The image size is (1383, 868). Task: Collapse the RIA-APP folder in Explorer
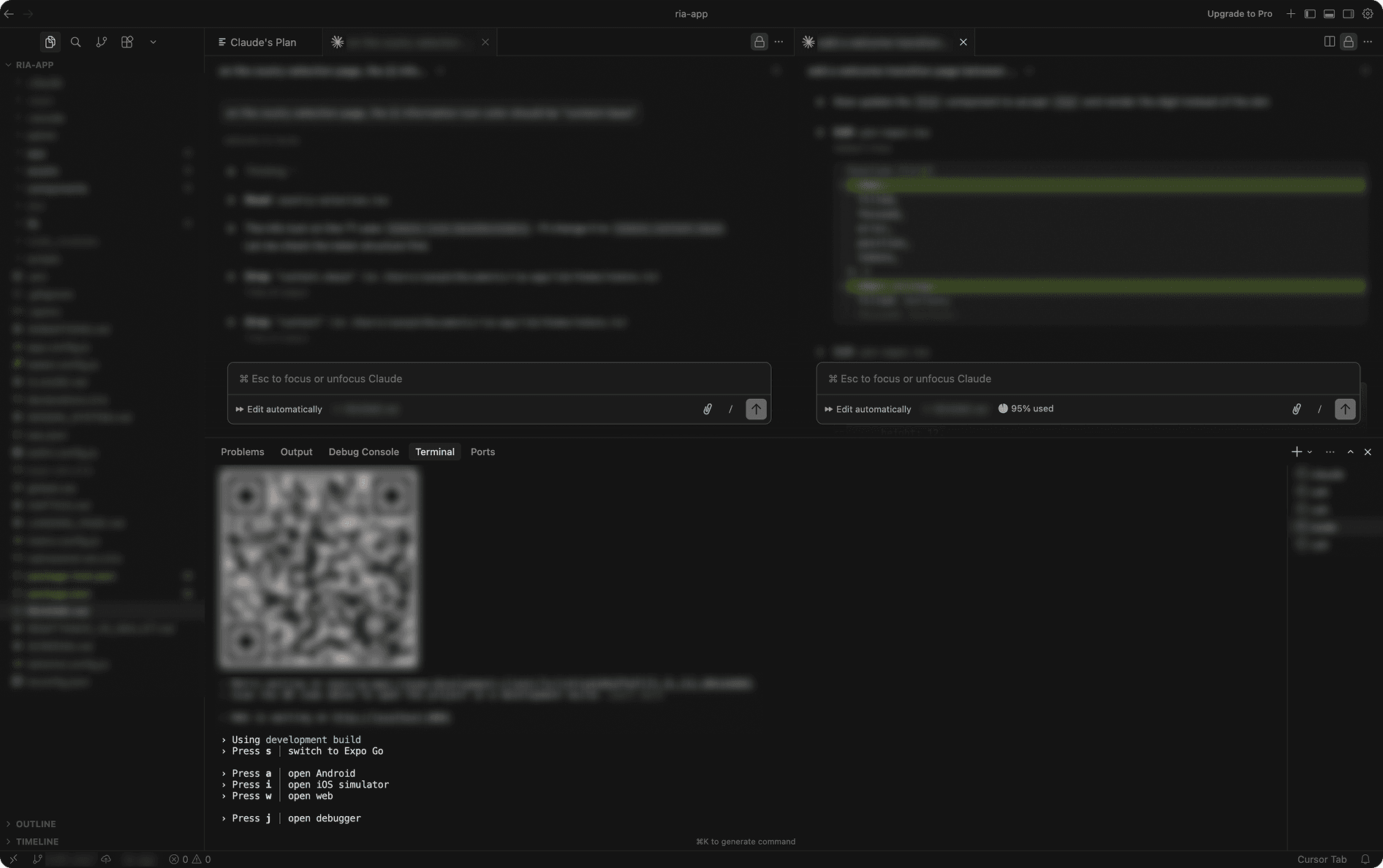pos(9,64)
